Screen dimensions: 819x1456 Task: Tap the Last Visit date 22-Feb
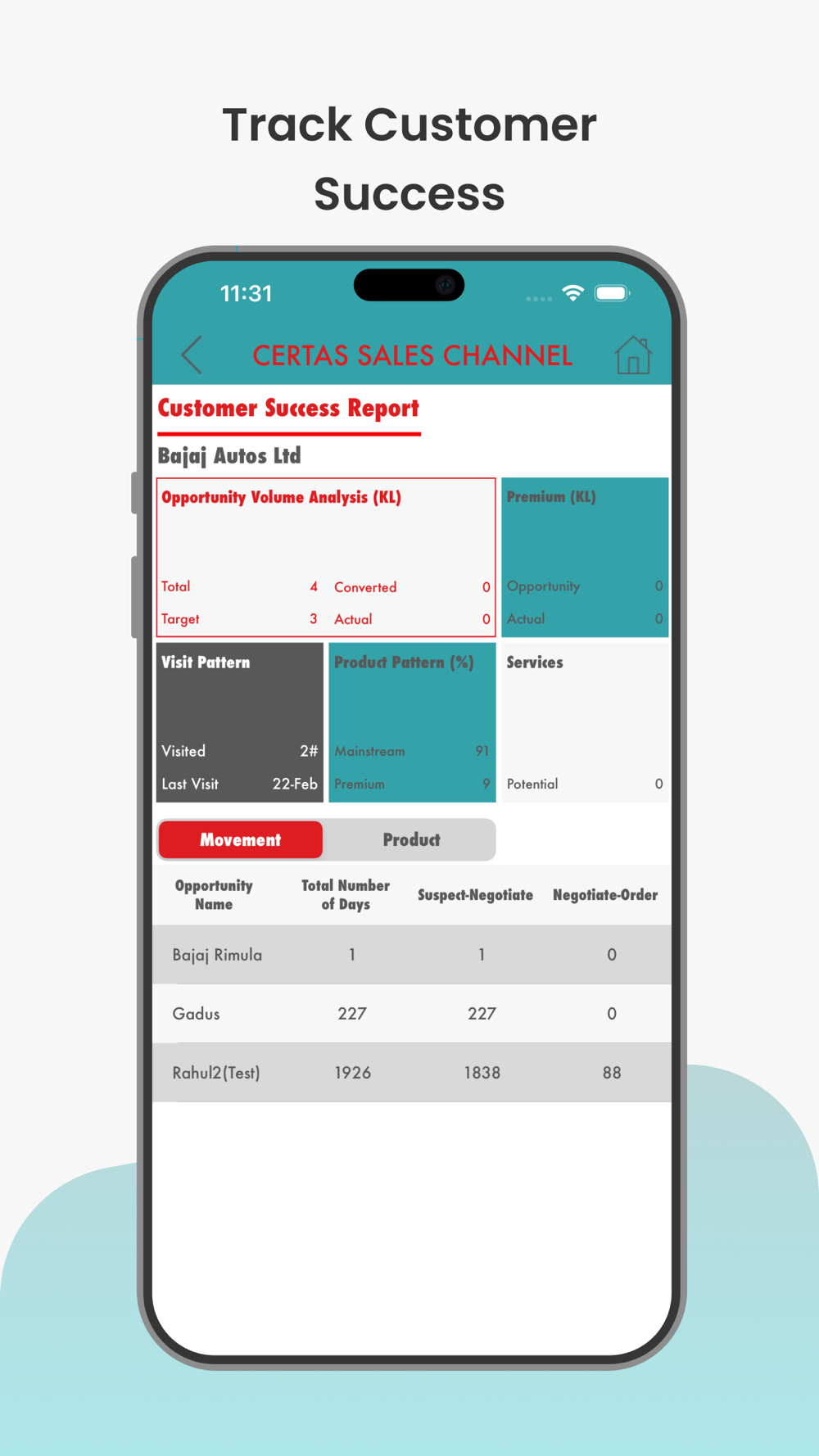[x=295, y=784]
